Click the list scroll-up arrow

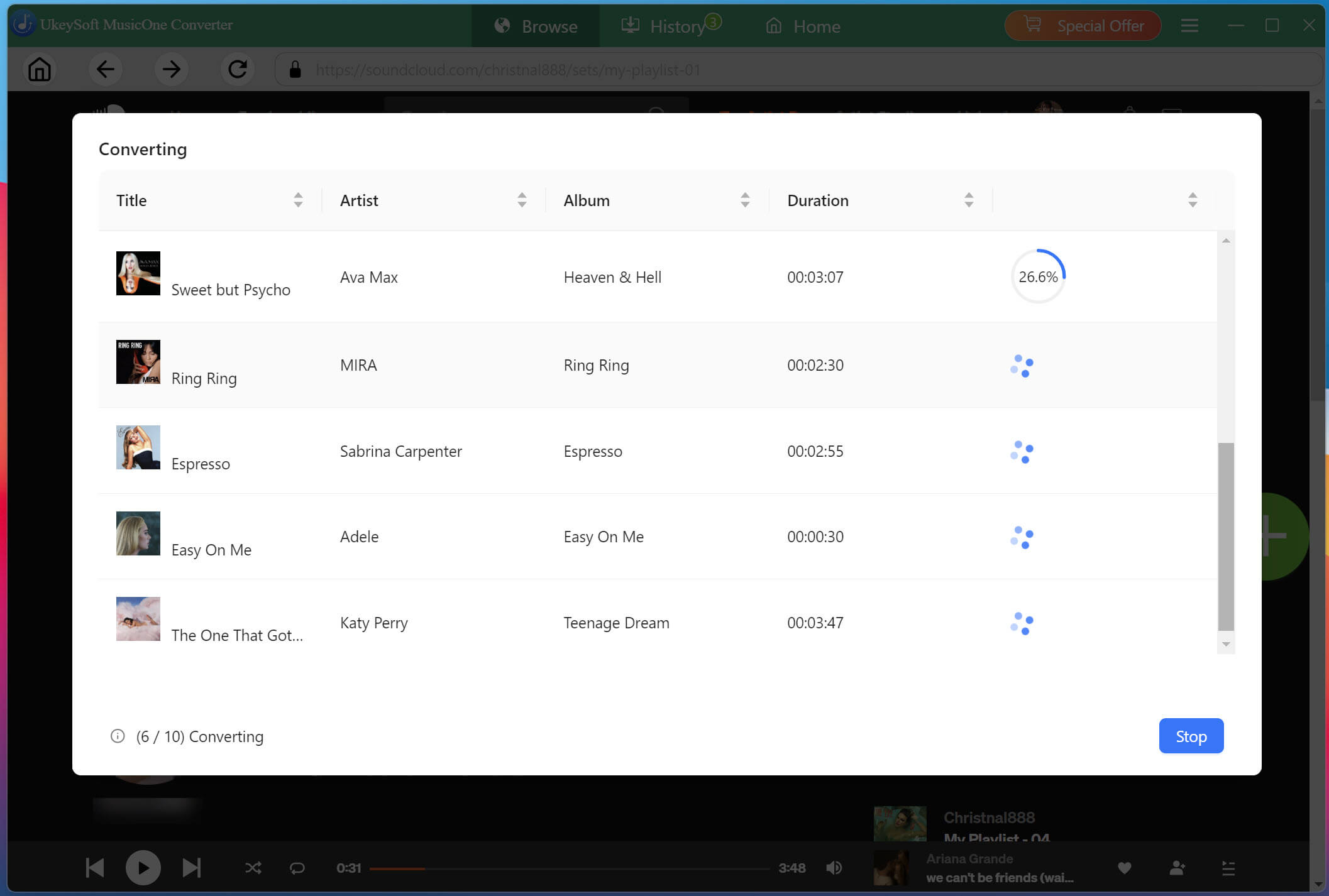coord(1226,241)
